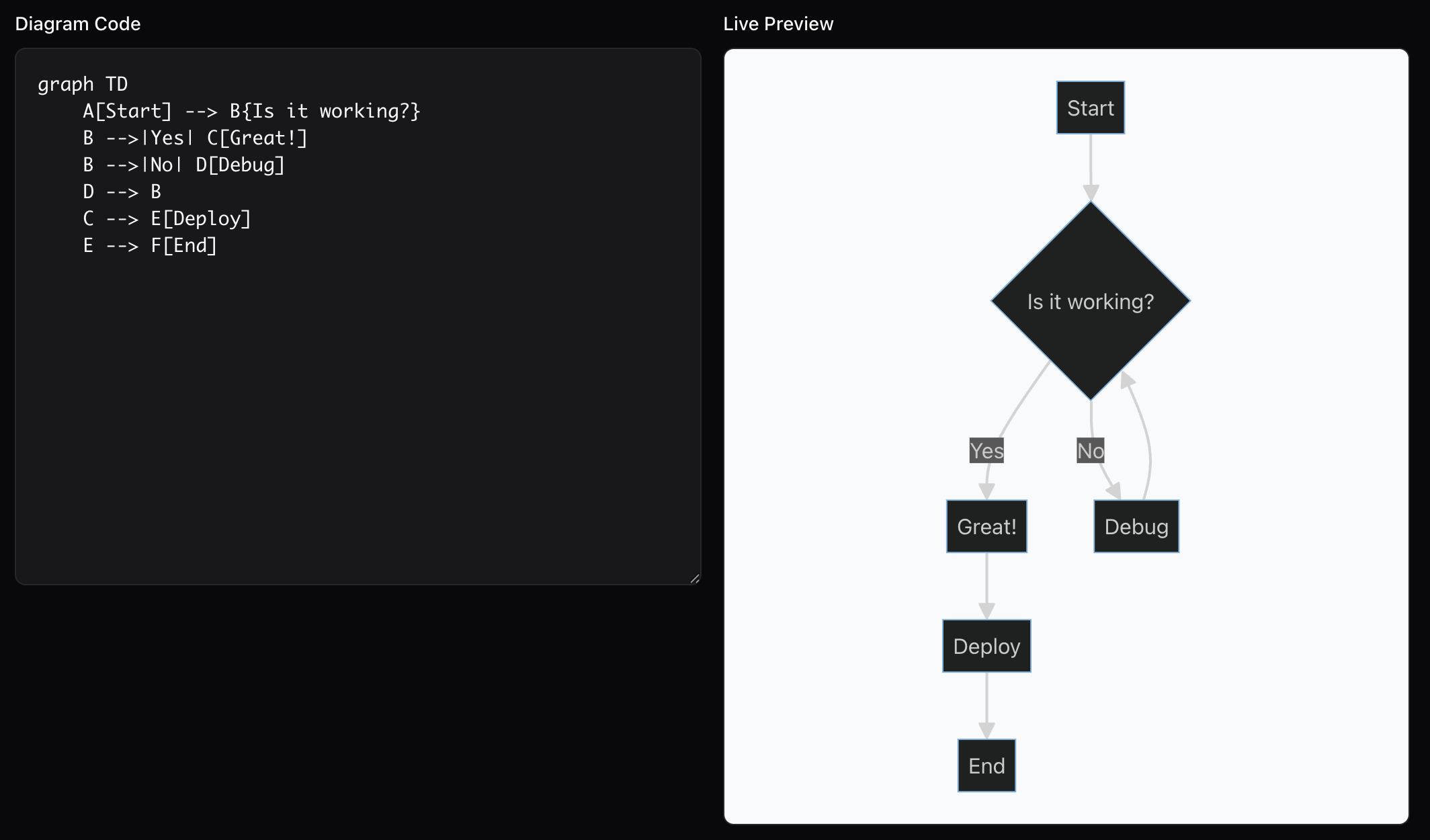Click the line defining A[Start] --> B
The image size is (1430, 840).
click(x=252, y=111)
